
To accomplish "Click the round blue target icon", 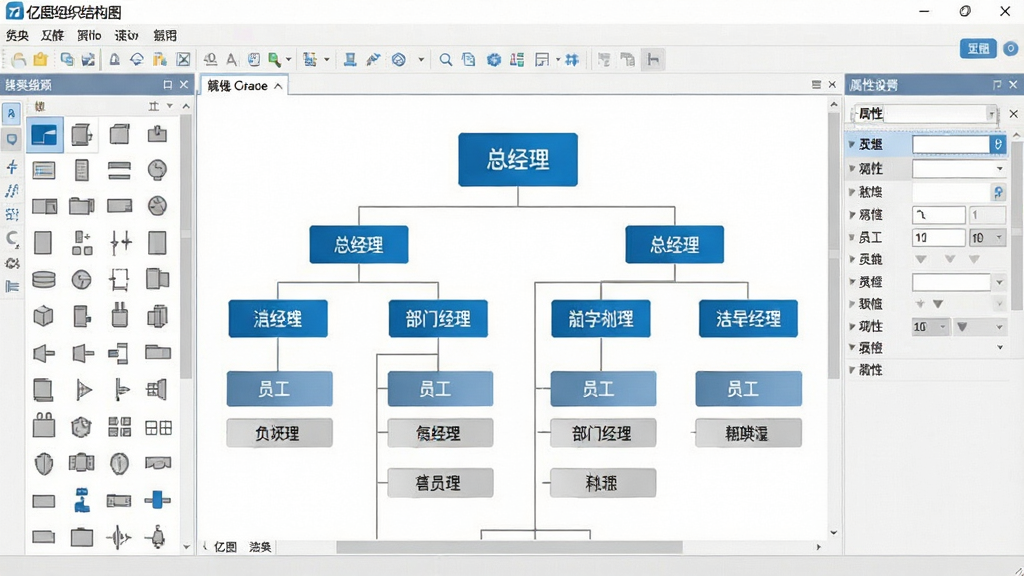I will (x=398, y=59).
